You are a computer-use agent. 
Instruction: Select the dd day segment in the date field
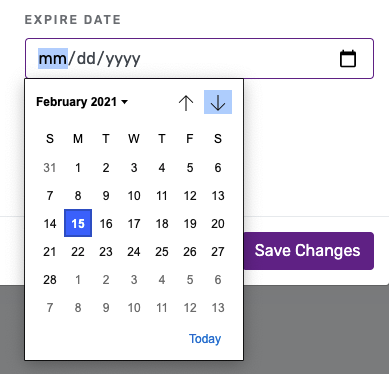point(86,59)
